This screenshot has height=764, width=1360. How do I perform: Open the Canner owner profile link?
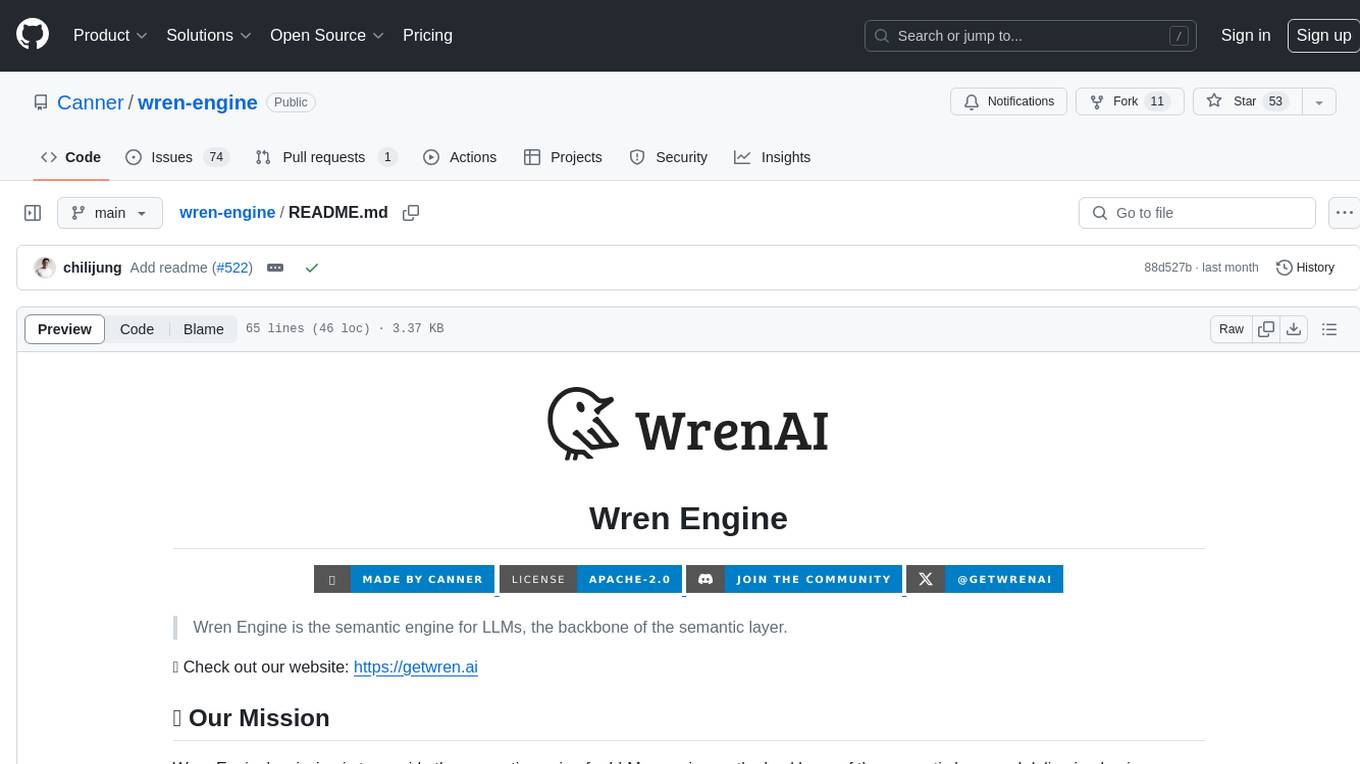click(x=90, y=102)
